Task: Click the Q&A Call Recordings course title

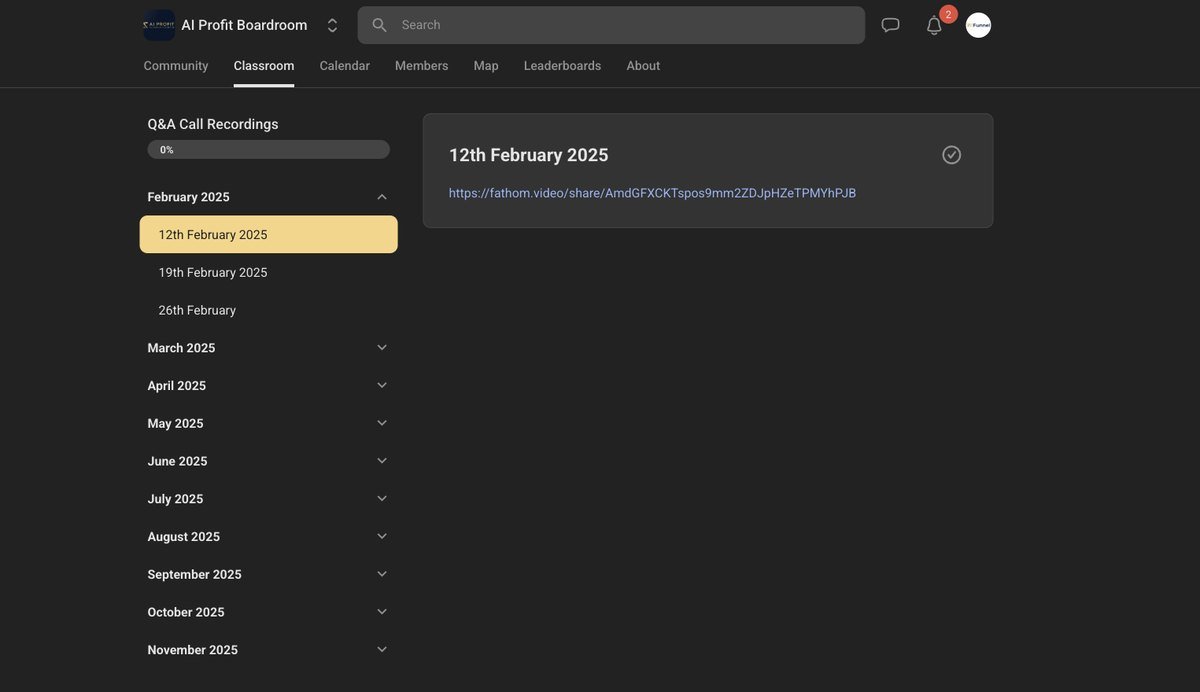Action: (x=213, y=124)
